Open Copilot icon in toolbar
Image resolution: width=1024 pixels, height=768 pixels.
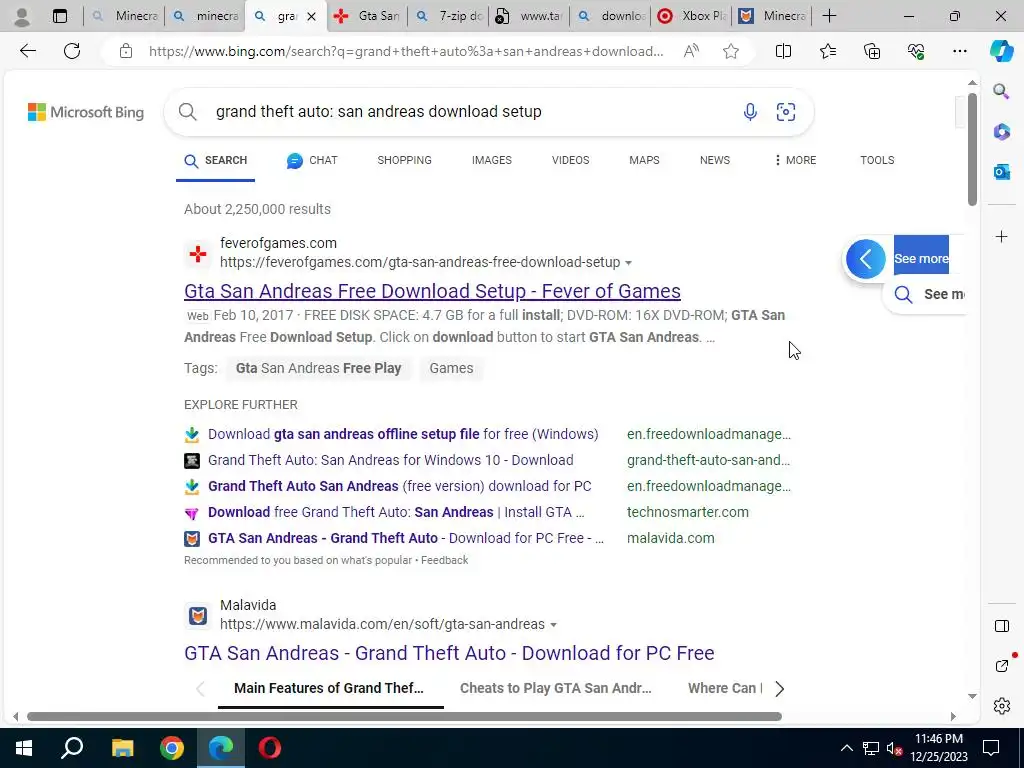click(1001, 51)
